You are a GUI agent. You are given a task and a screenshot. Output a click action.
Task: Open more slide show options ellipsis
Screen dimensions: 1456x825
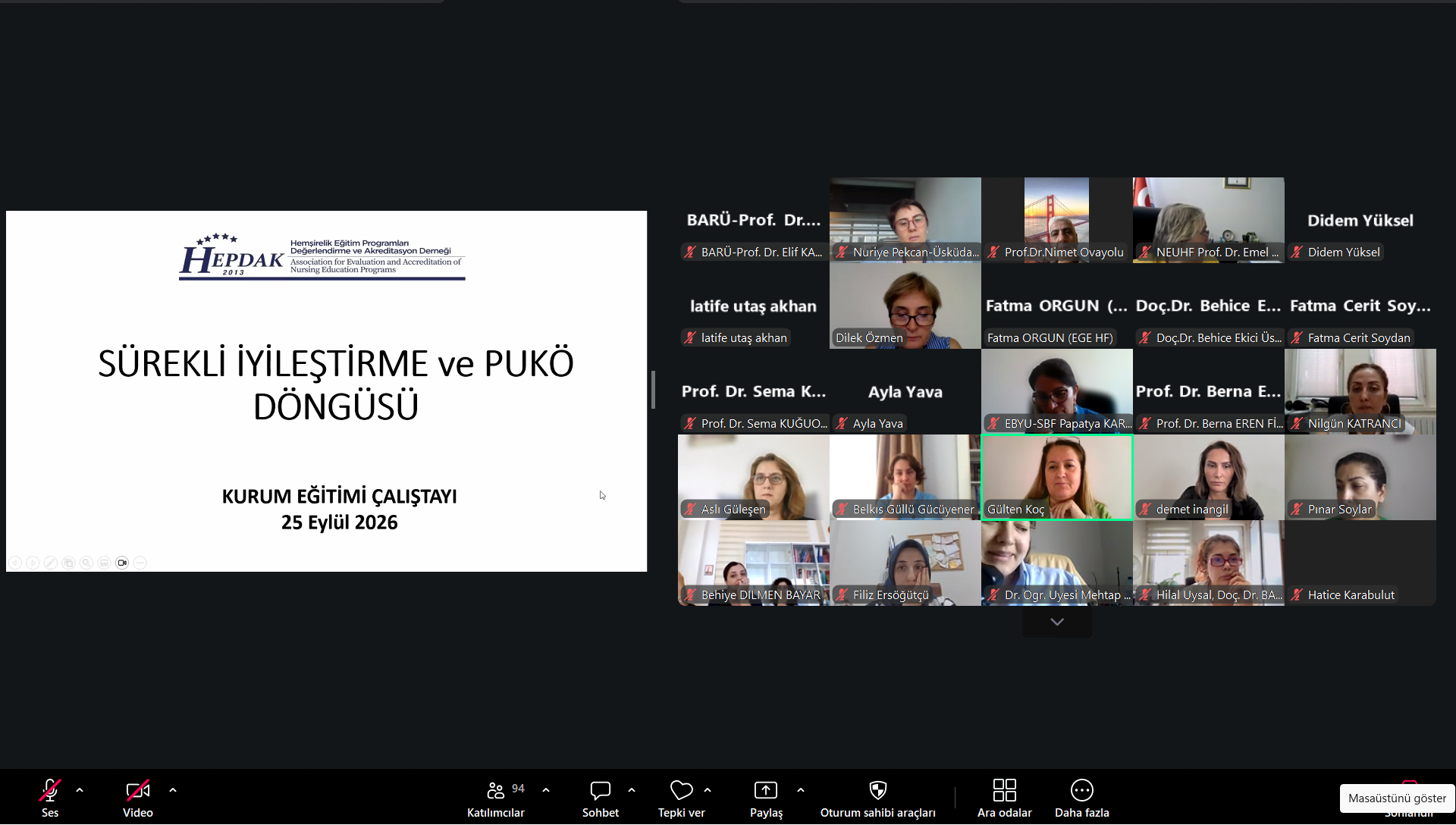coord(140,563)
